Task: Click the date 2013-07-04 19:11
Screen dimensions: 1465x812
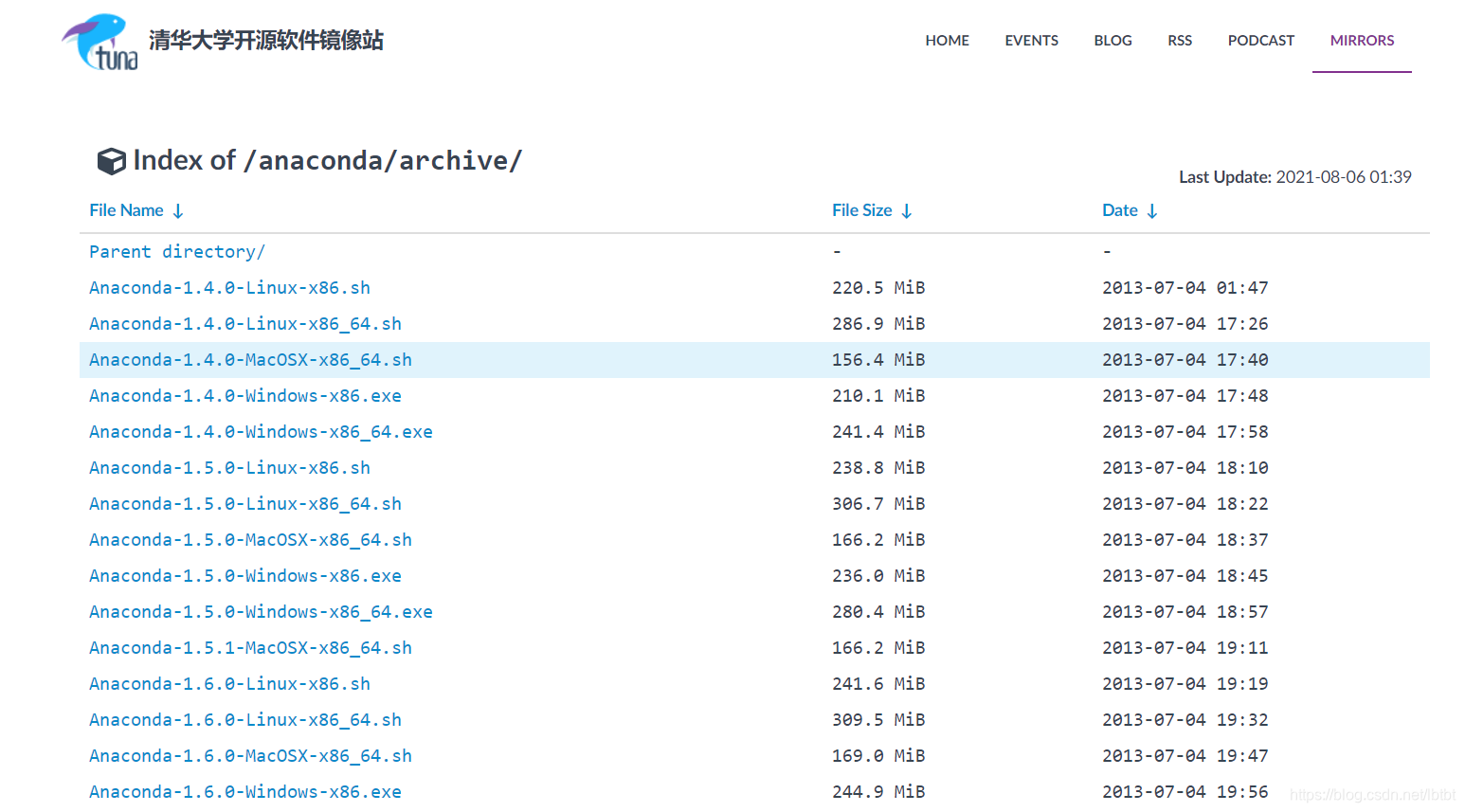Action: pyautogui.click(x=1185, y=648)
